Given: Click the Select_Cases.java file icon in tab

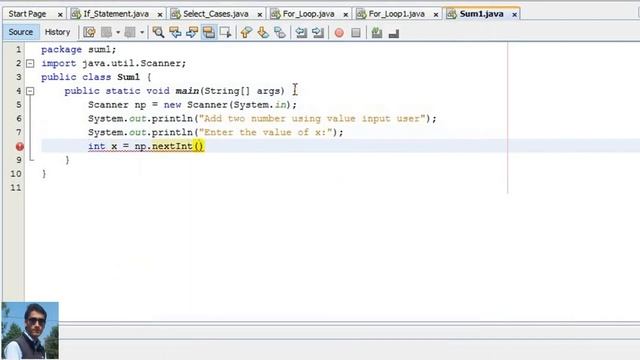Looking at the screenshot, I should pyautogui.click(x=176, y=14).
